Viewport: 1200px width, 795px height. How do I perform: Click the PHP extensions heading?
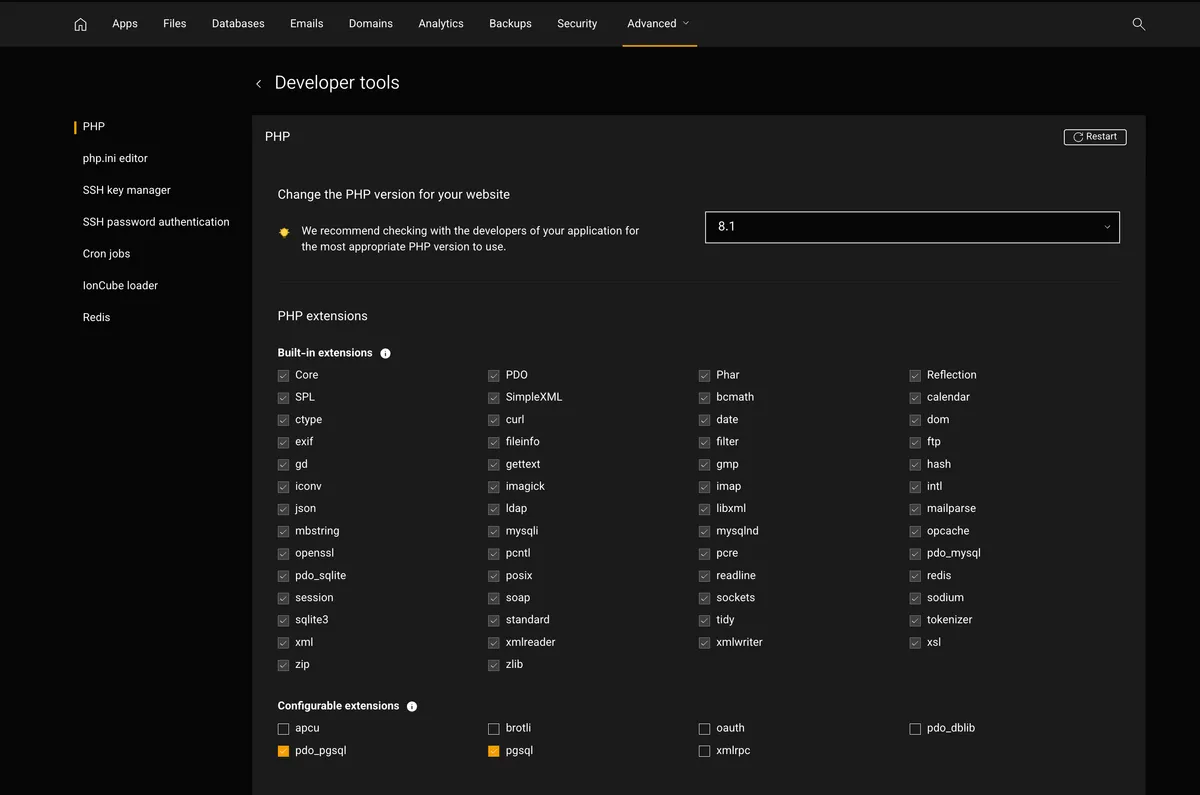pos(322,316)
